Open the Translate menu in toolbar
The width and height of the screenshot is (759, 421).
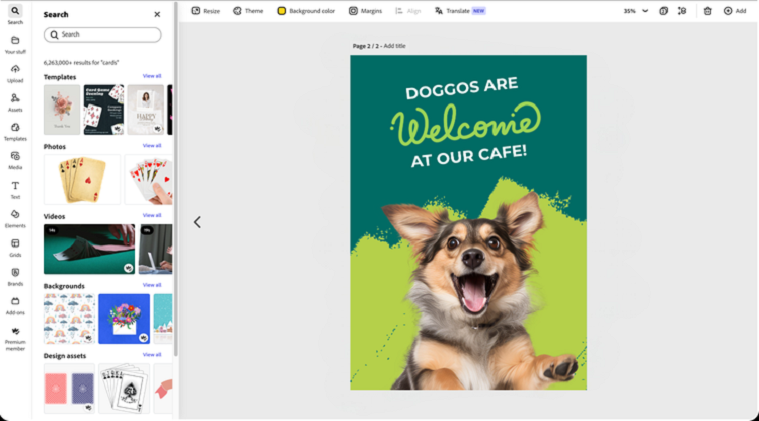click(459, 11)
